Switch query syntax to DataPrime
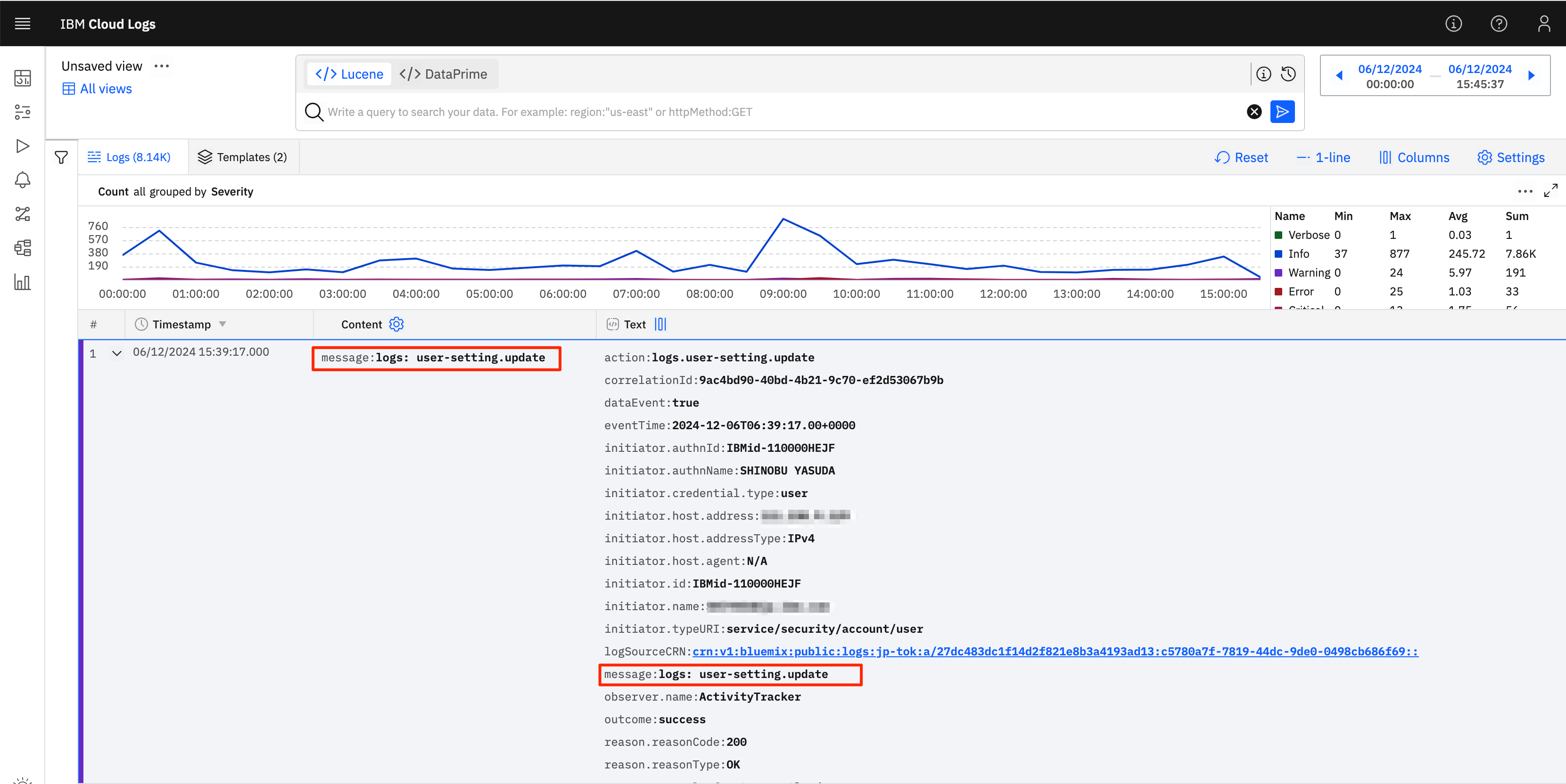The height and width of the screenshot is (784, 1566). (444, 74)
